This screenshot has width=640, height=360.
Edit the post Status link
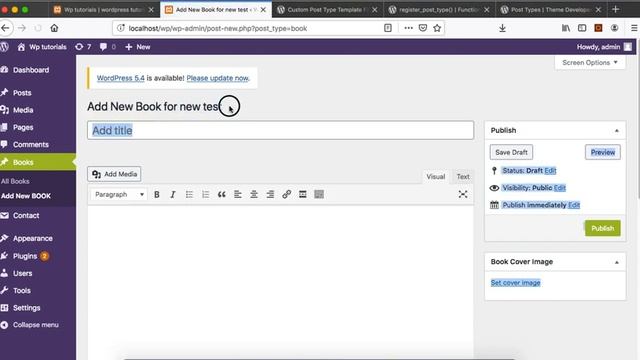click(x=550, y=171)
